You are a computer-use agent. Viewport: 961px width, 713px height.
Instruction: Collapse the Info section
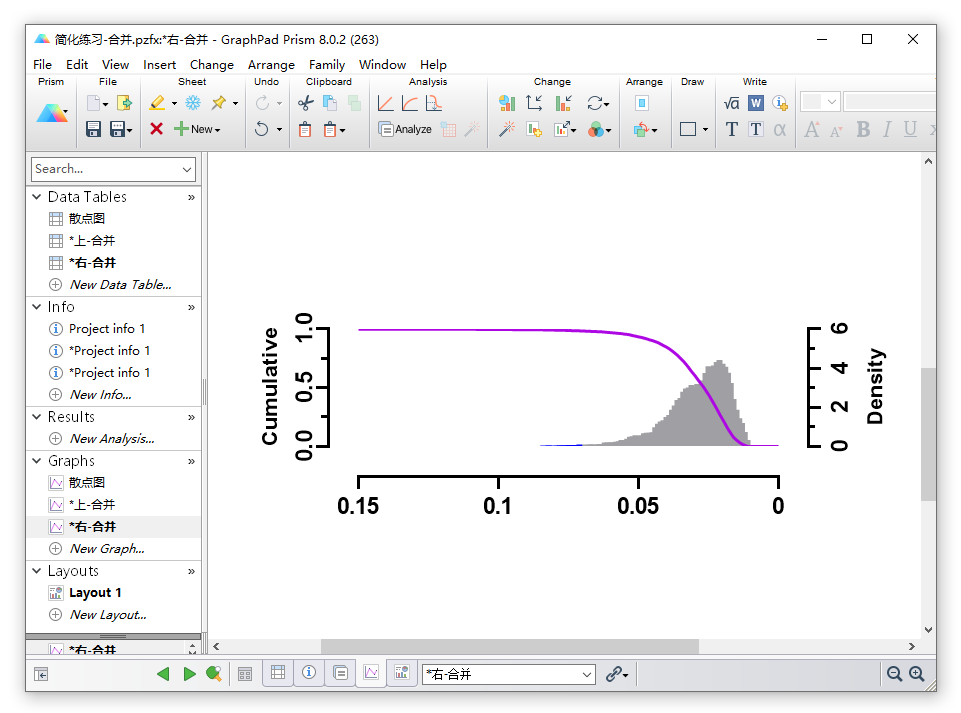[37, 307]
